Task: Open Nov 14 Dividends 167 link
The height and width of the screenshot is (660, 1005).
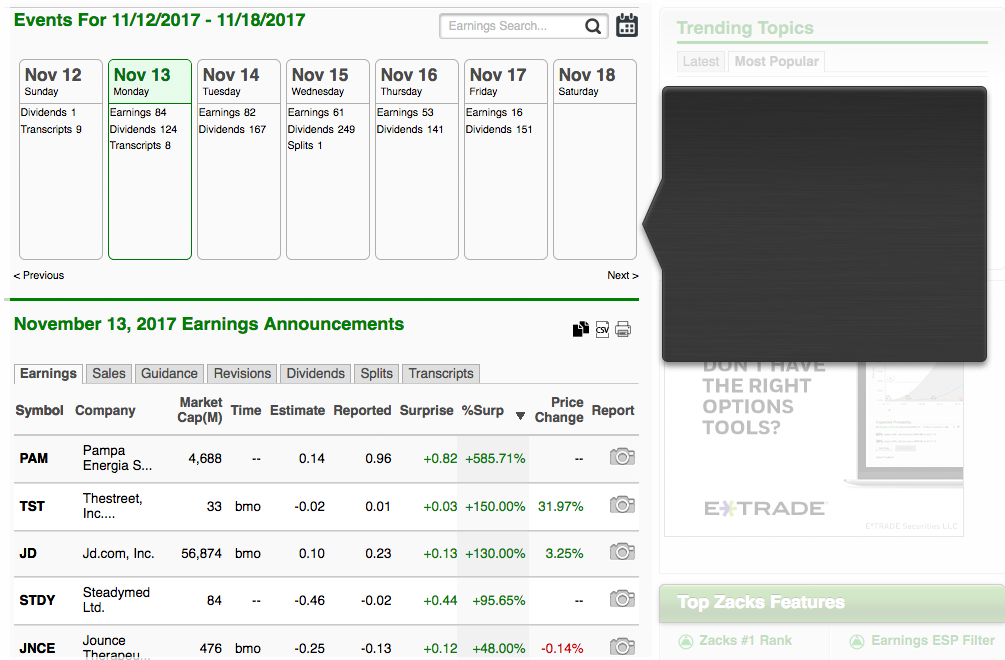Action: point(232,129)
